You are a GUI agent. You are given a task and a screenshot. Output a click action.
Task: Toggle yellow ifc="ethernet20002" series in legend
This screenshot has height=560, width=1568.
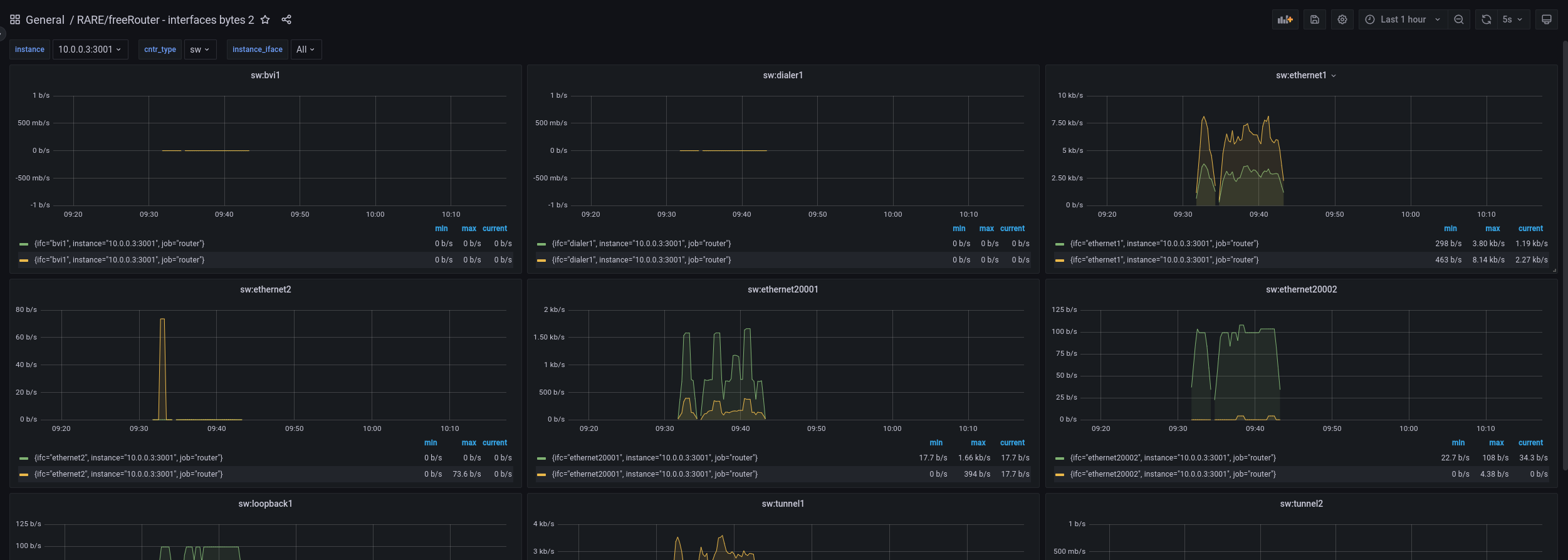(x=1173, y=474)
